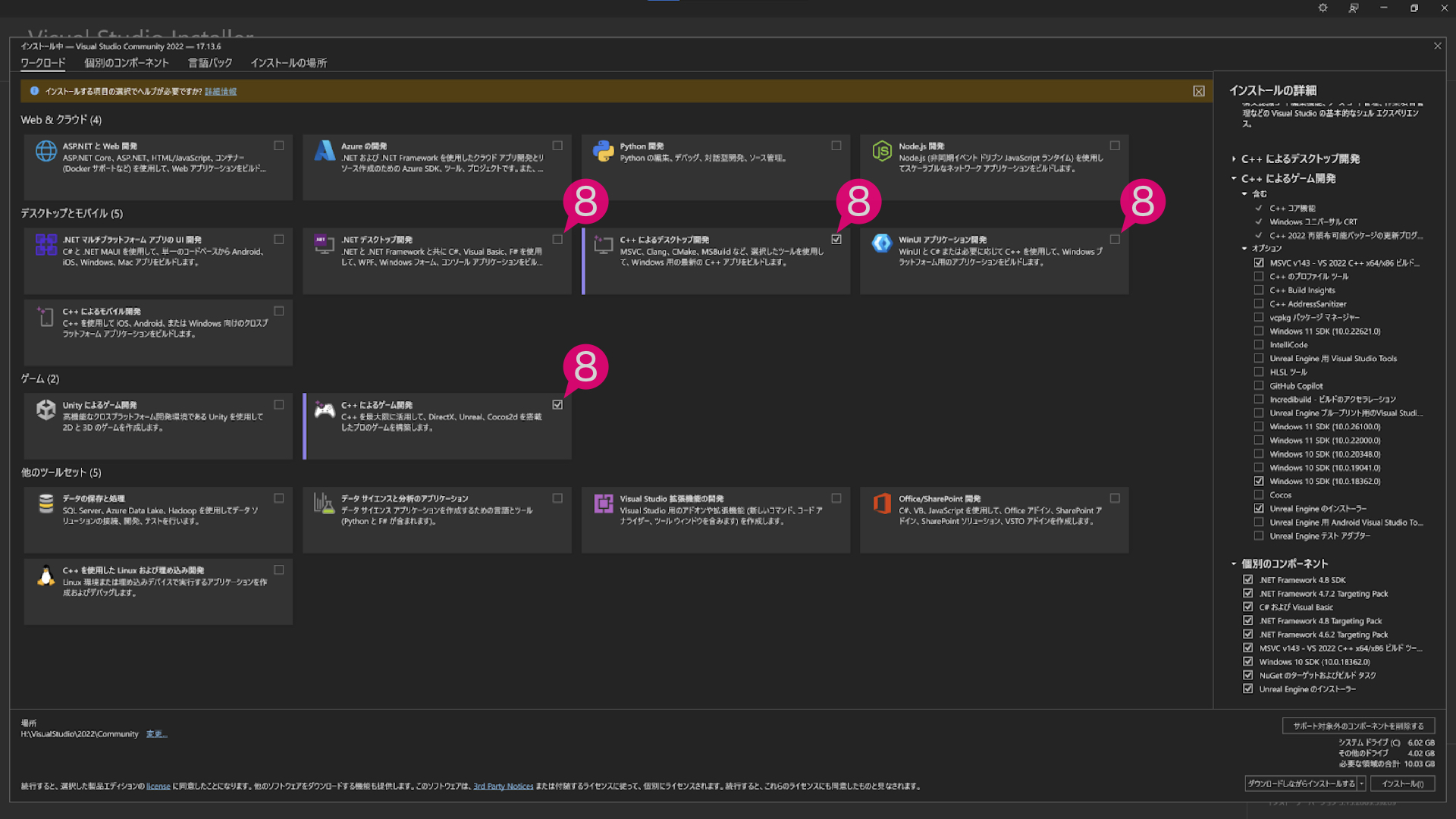Click the Azure development icon
The height and width of the screenshot is (819, 1456).
pyautogui.click(x=325, y=151)
